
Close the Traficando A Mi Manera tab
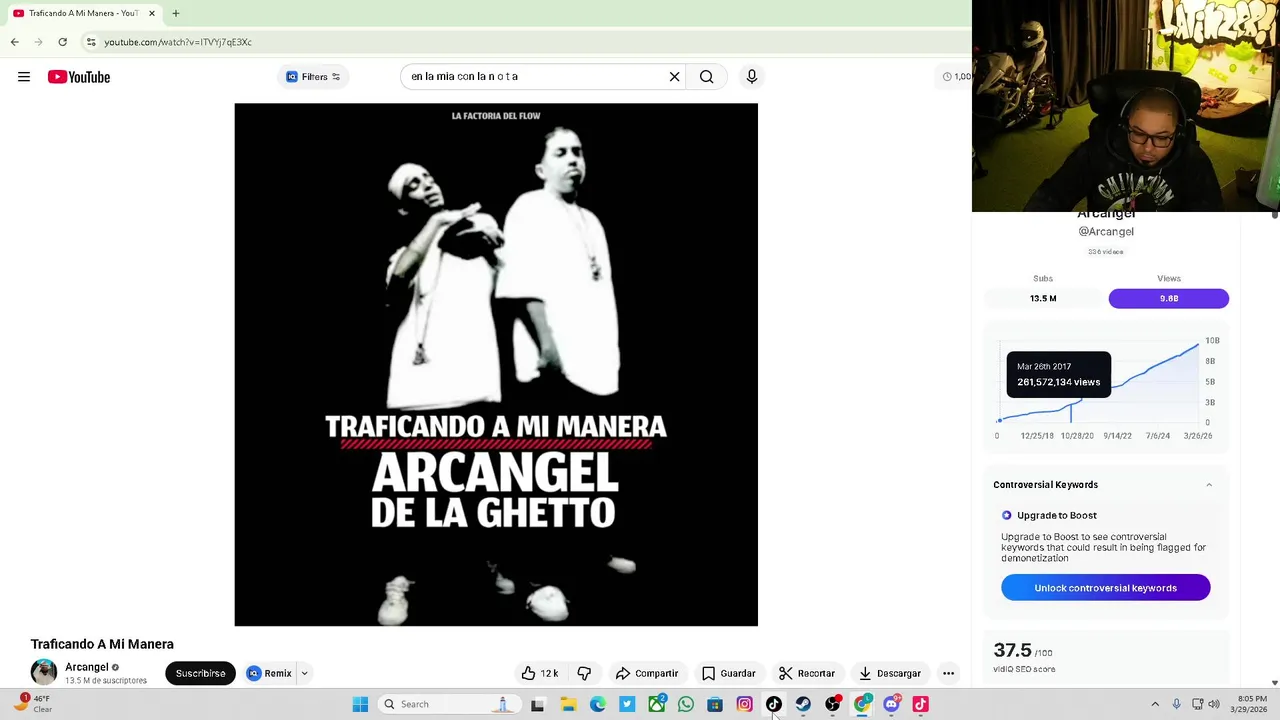(152, 13)
